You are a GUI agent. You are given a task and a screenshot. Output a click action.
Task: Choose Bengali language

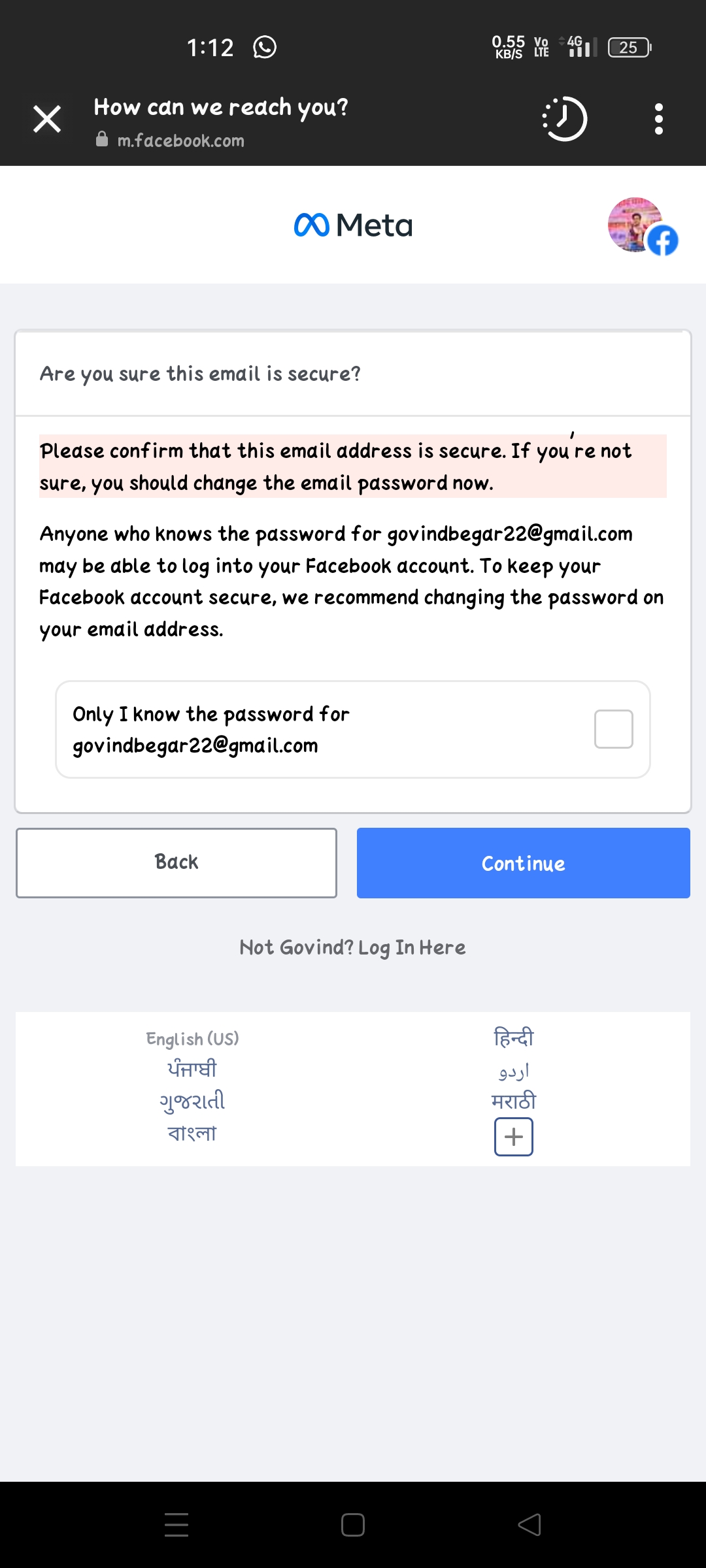[192, 1133]
